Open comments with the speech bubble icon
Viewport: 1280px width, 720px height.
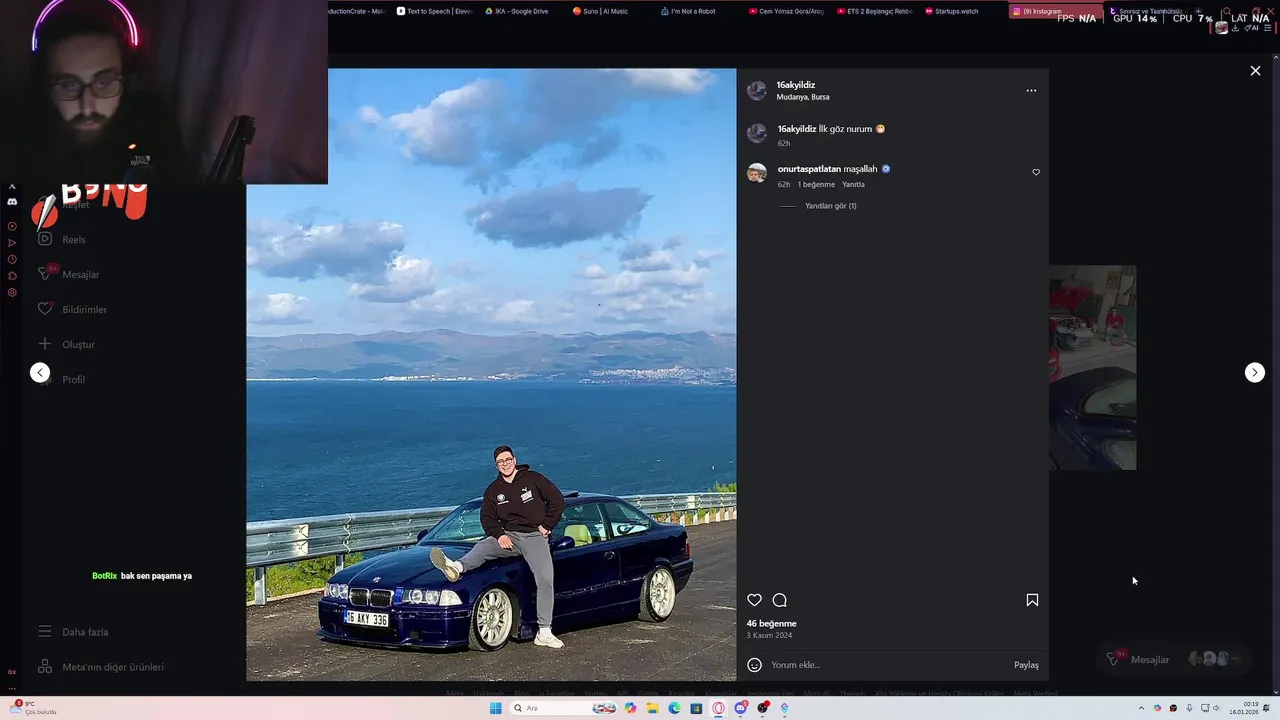[x=780, y=600]
